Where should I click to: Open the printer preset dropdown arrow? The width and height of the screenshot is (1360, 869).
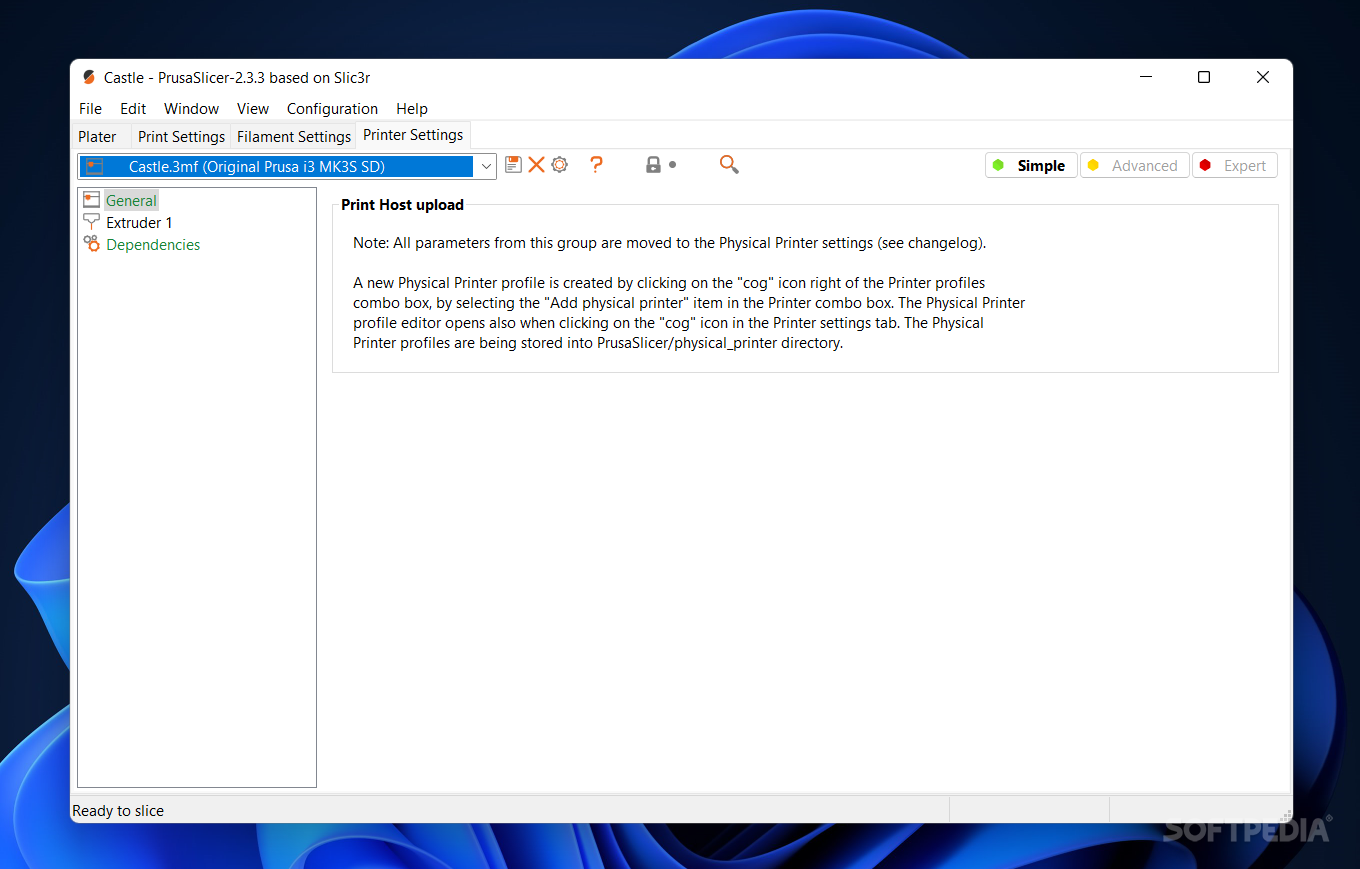coord(485,167)
